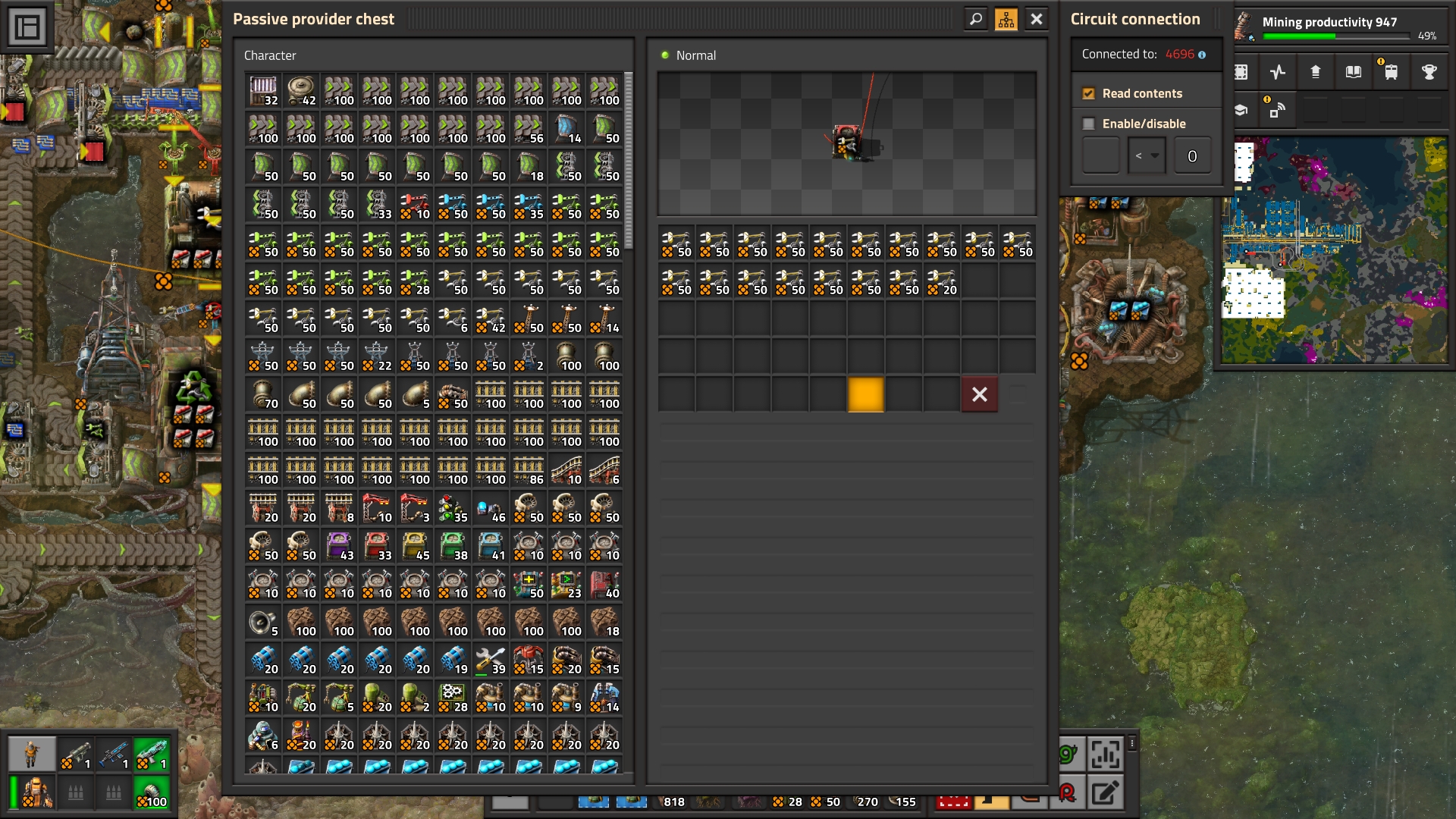Click the green research progress bar

[x=1336, y=36]
